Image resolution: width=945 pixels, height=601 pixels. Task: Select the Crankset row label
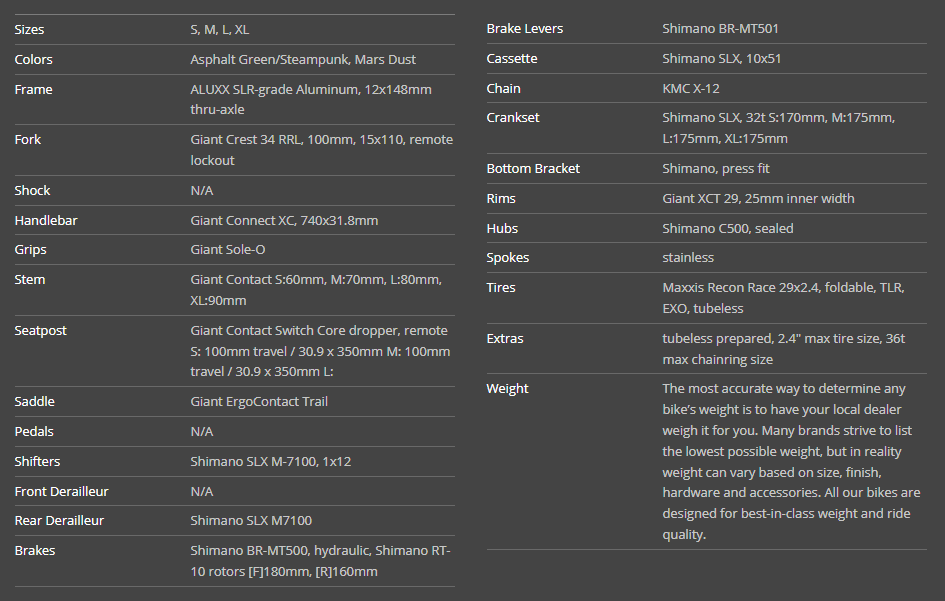tap(513, 118)
